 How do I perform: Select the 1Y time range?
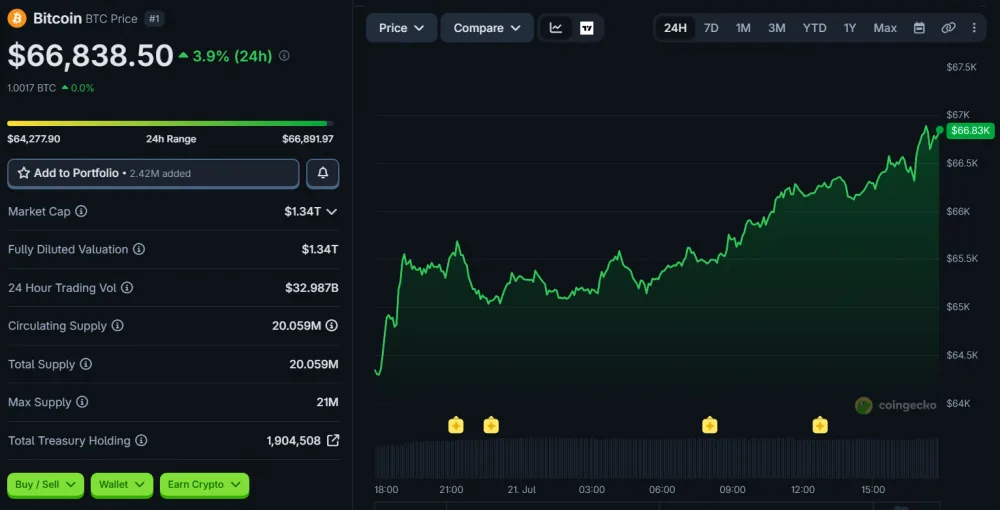[850, 28]
